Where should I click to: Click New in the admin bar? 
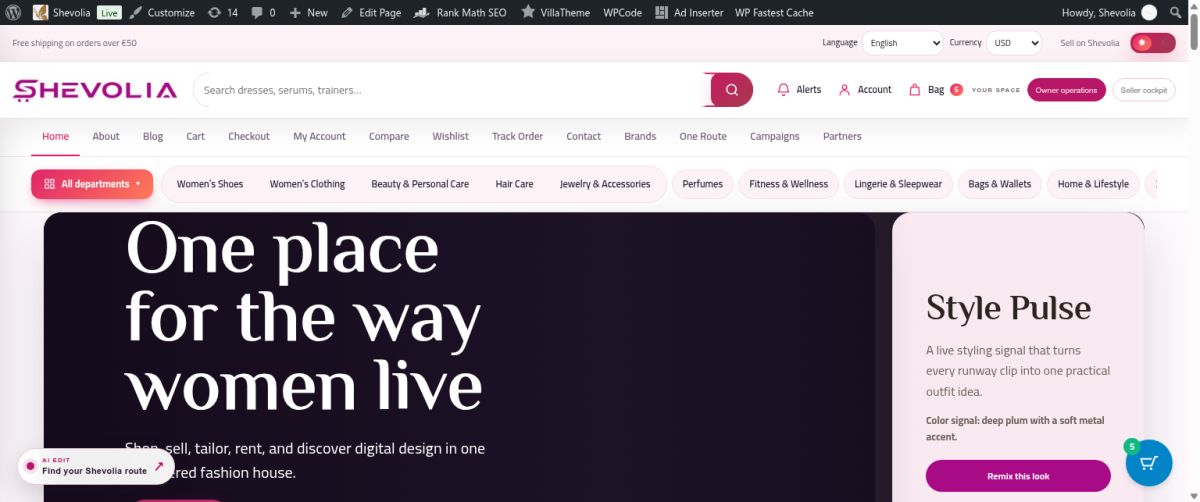coord(308,12)
